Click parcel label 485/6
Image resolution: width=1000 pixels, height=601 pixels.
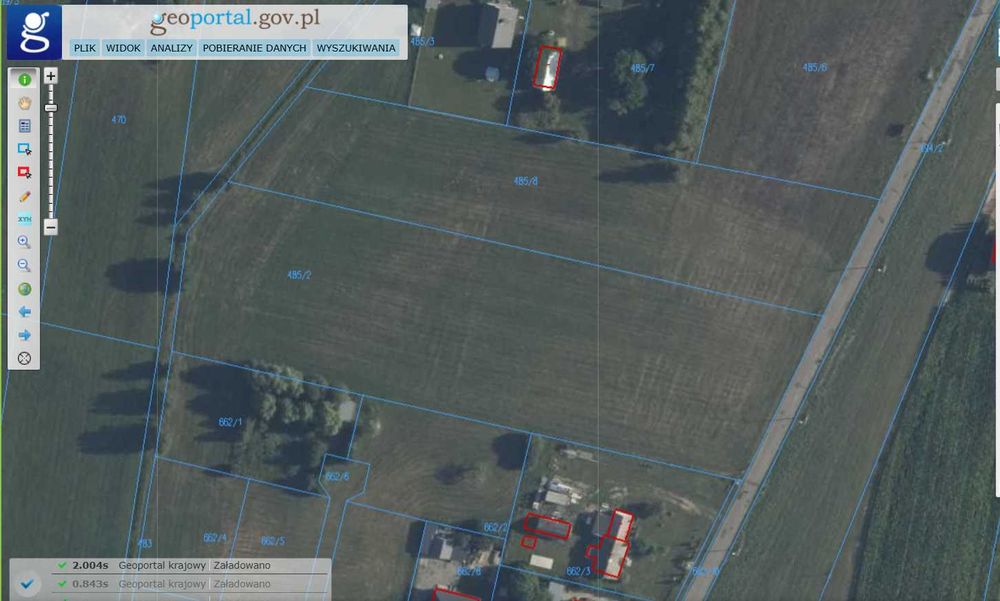[814, 67]
